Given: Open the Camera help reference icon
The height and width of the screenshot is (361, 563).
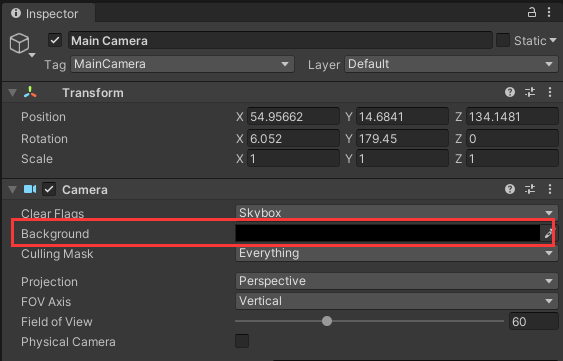Looking at the screenshot, I should [x=510, y=189].
